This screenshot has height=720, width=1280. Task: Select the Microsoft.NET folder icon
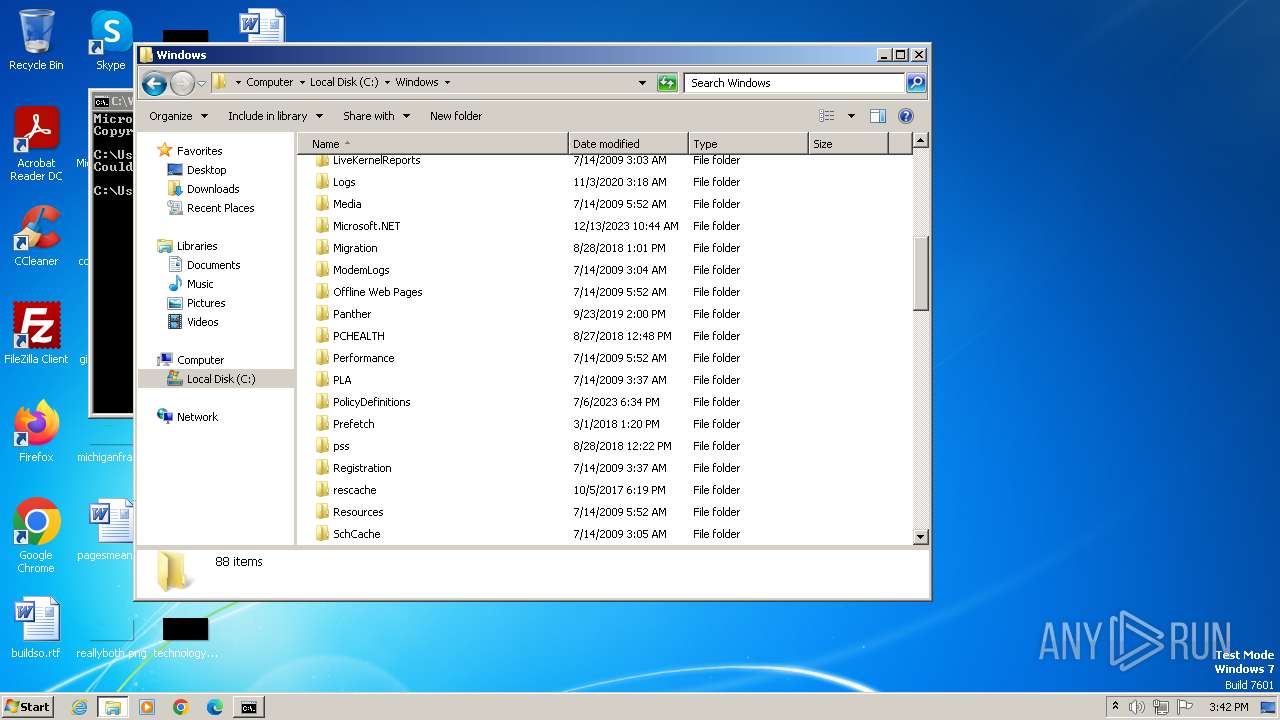[x=322, y=226]
